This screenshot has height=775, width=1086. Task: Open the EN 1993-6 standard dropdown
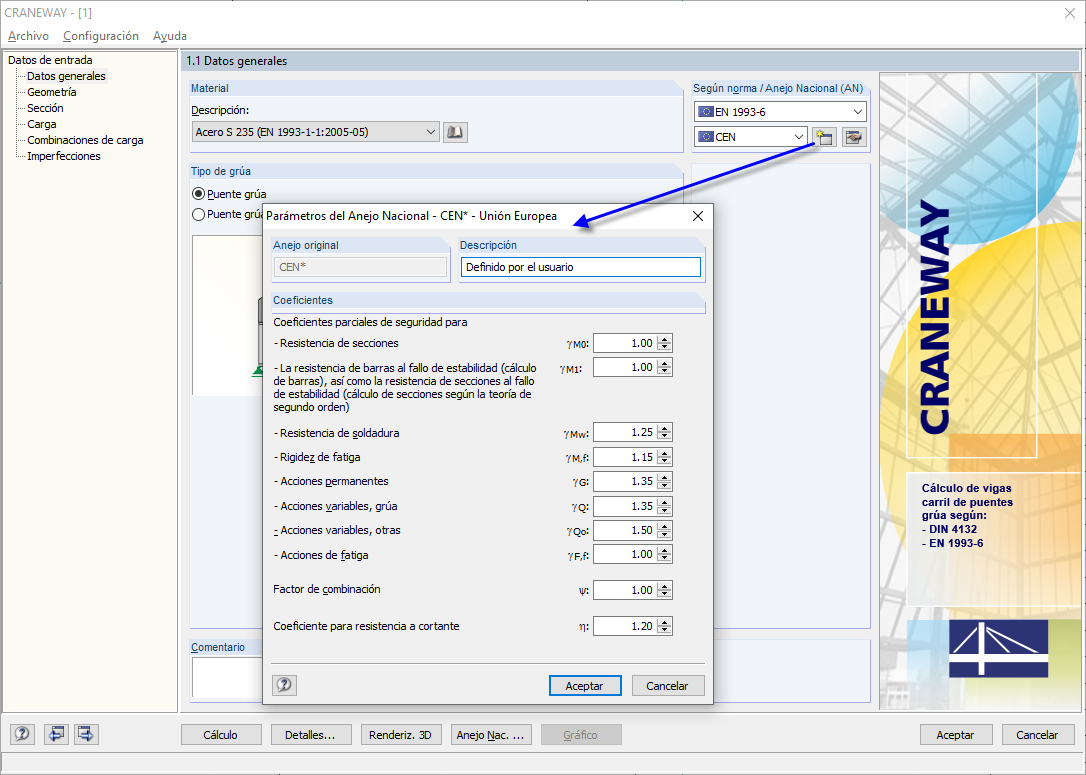(781, 112)
